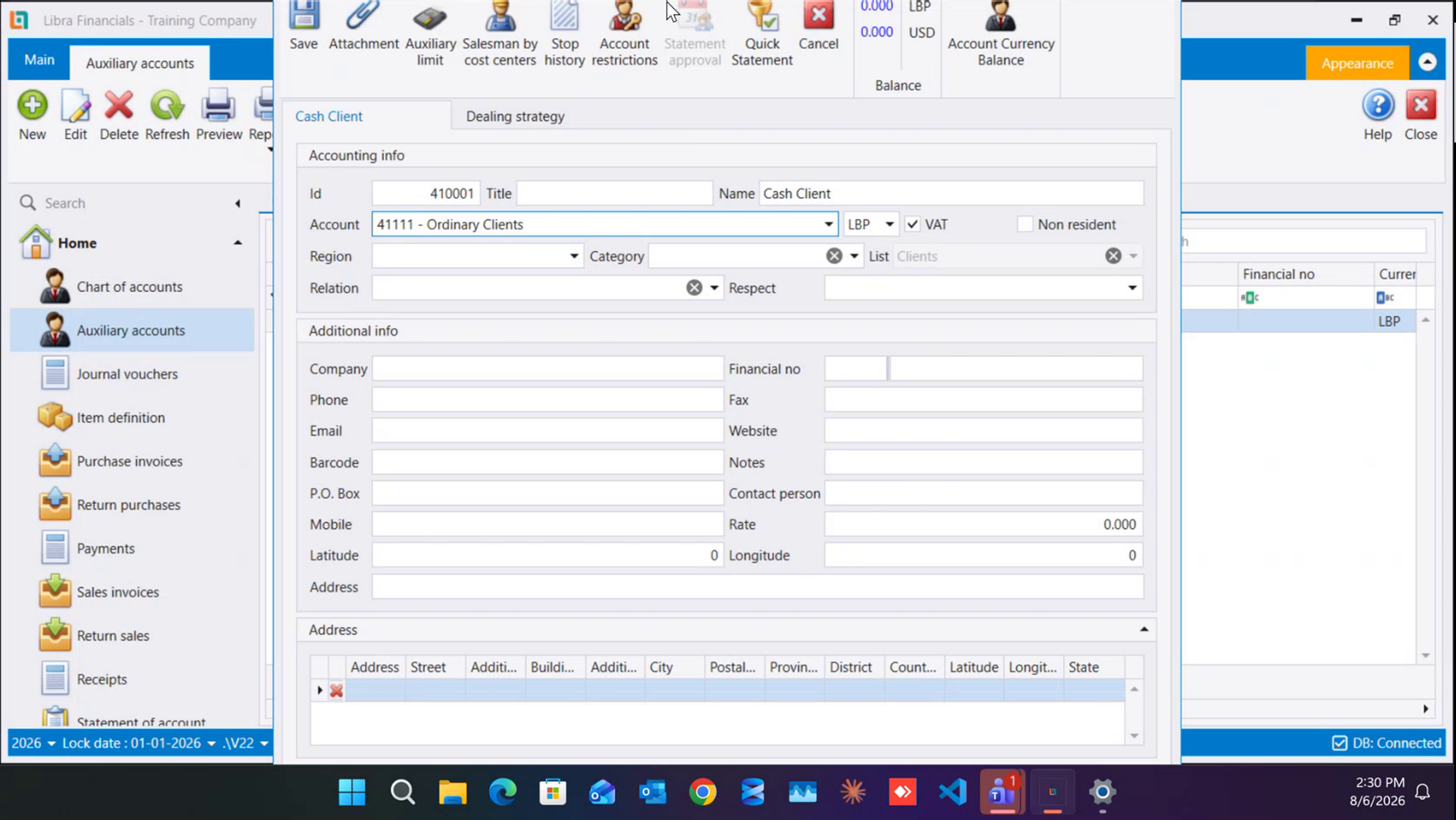Click Edit in the main window ribbon
Image resolution: width=1456 pixels, height=820 pixels.
click(76, 116)
